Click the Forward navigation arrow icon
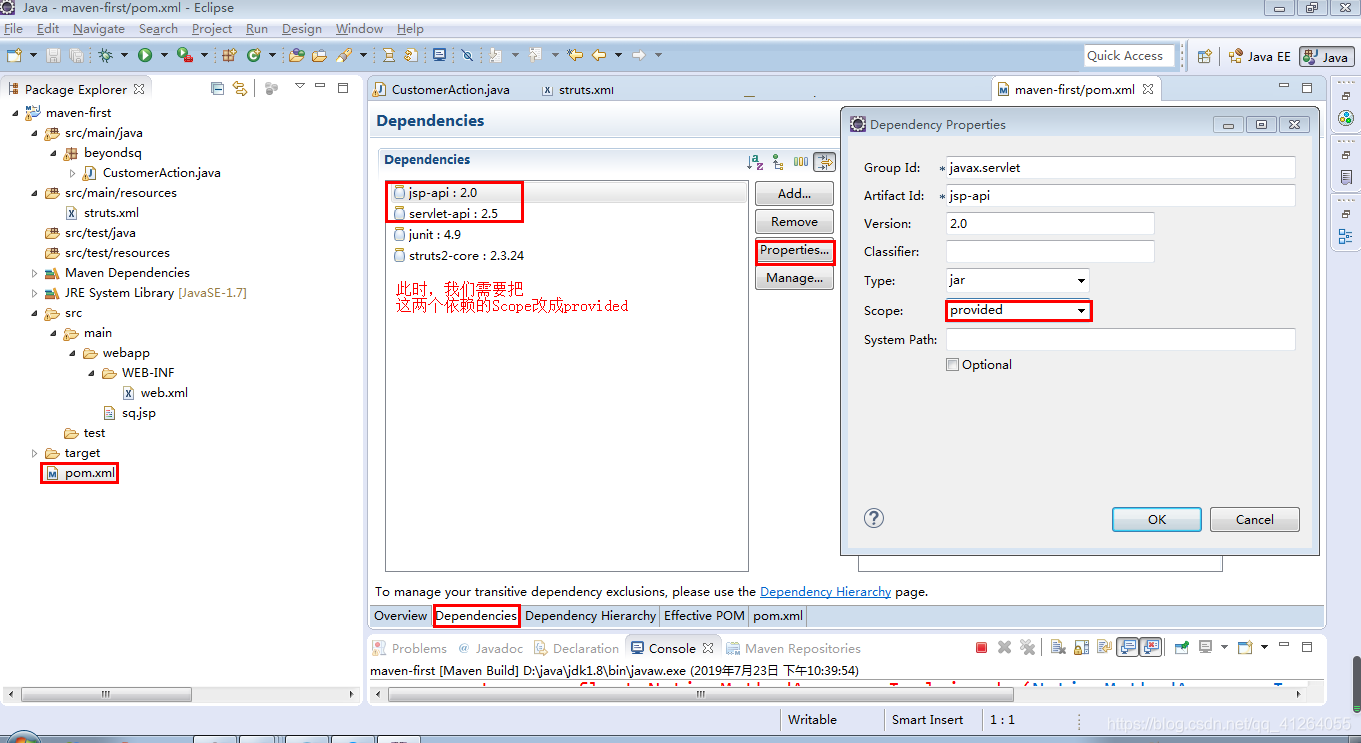1361x743 pixels. [x=639, y=55]
